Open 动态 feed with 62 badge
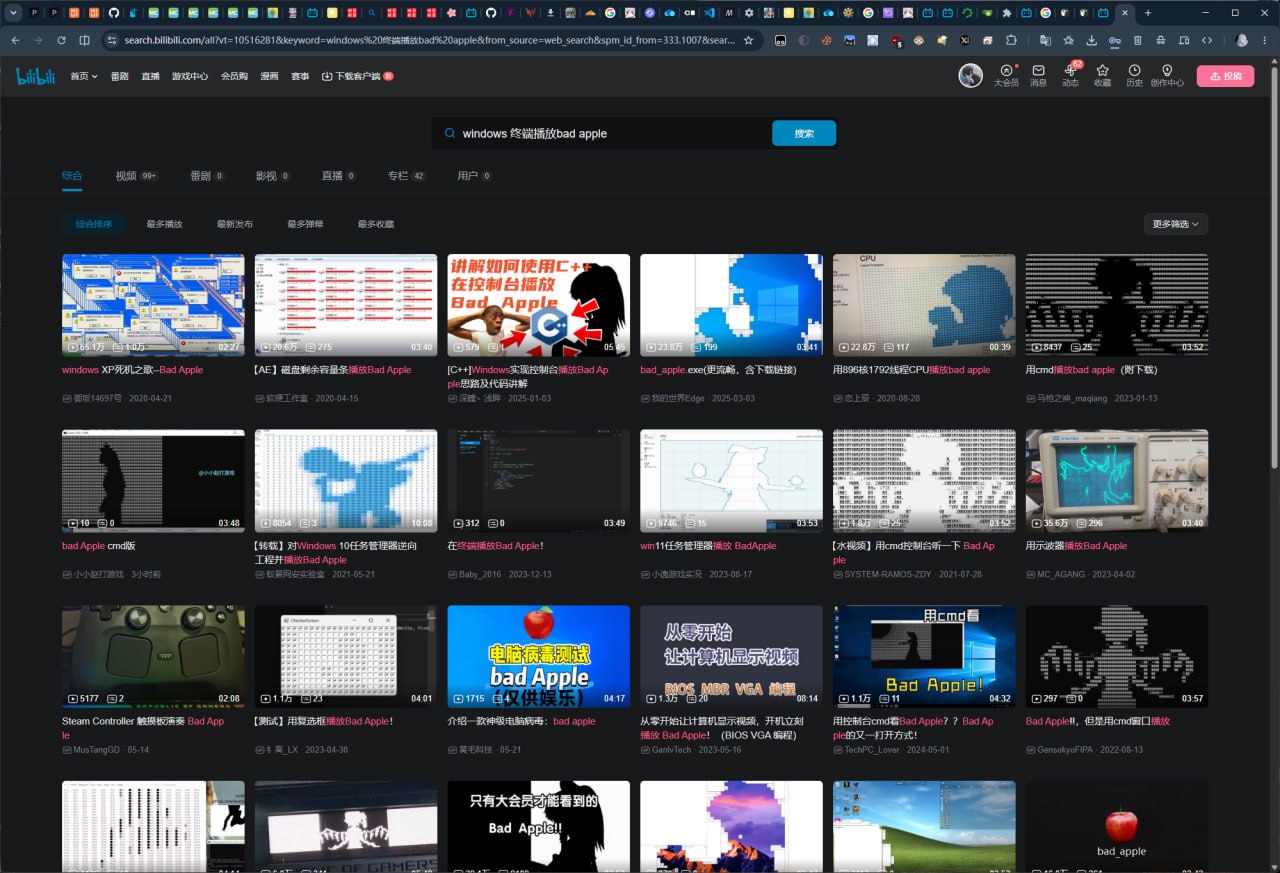Screen dimensions: 1280x873 (1070, 76)
